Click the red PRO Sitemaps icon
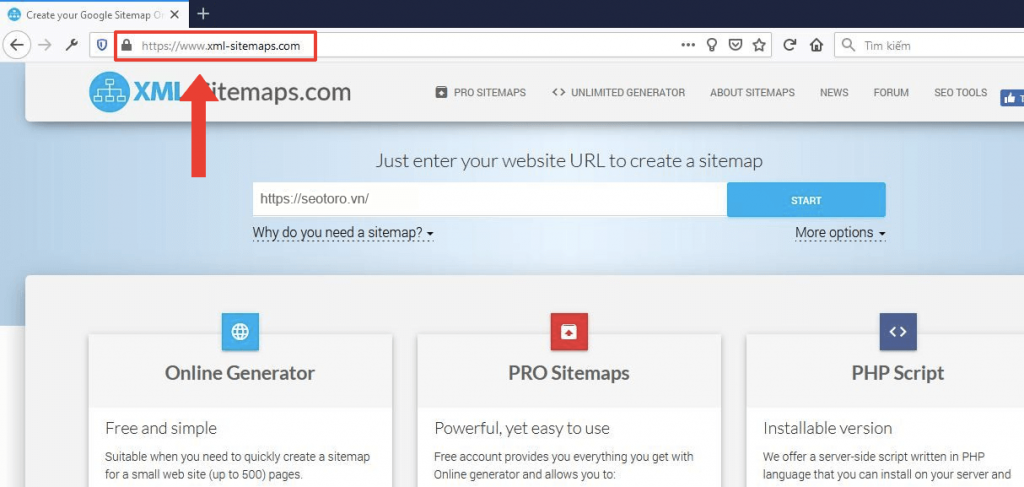Screen dimensions: 1024x487 tap(569, 332)
